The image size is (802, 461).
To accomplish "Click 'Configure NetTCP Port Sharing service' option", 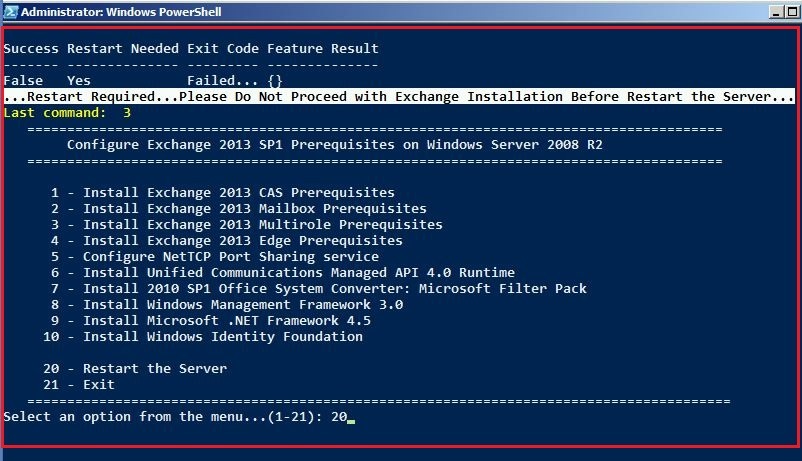I will (x=230, y=256).
